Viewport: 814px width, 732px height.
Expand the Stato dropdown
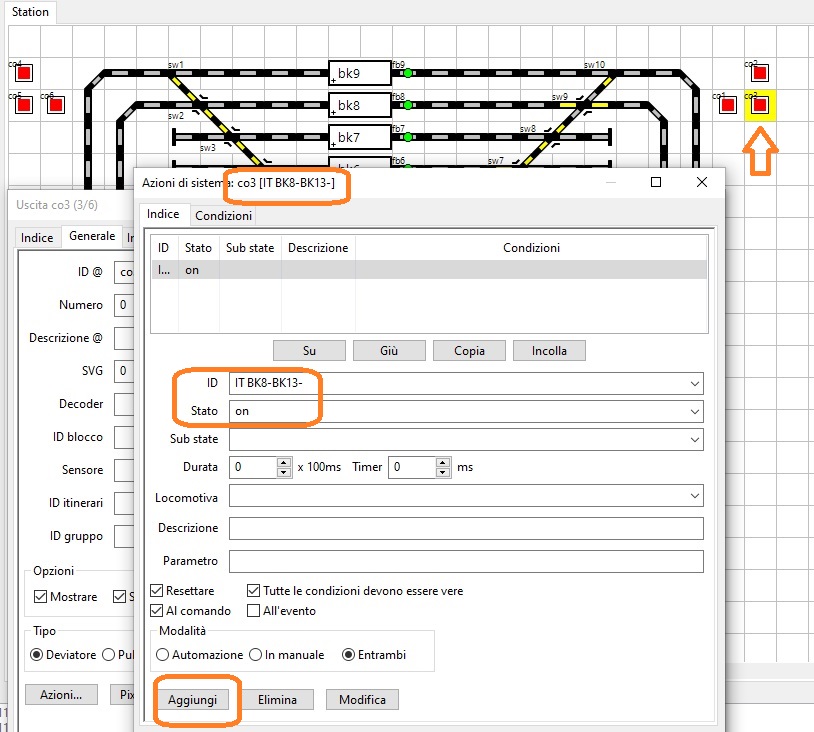coord(694,411)
